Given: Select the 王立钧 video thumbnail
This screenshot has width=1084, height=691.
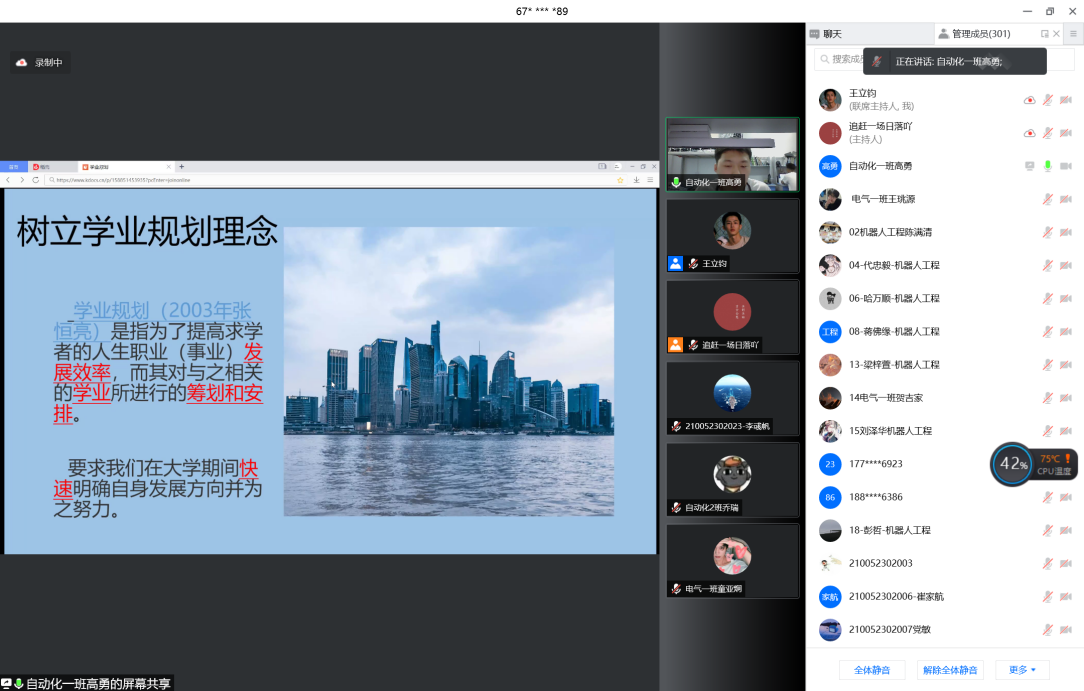Looking at the screenshot, I should (x=732, y=236).
